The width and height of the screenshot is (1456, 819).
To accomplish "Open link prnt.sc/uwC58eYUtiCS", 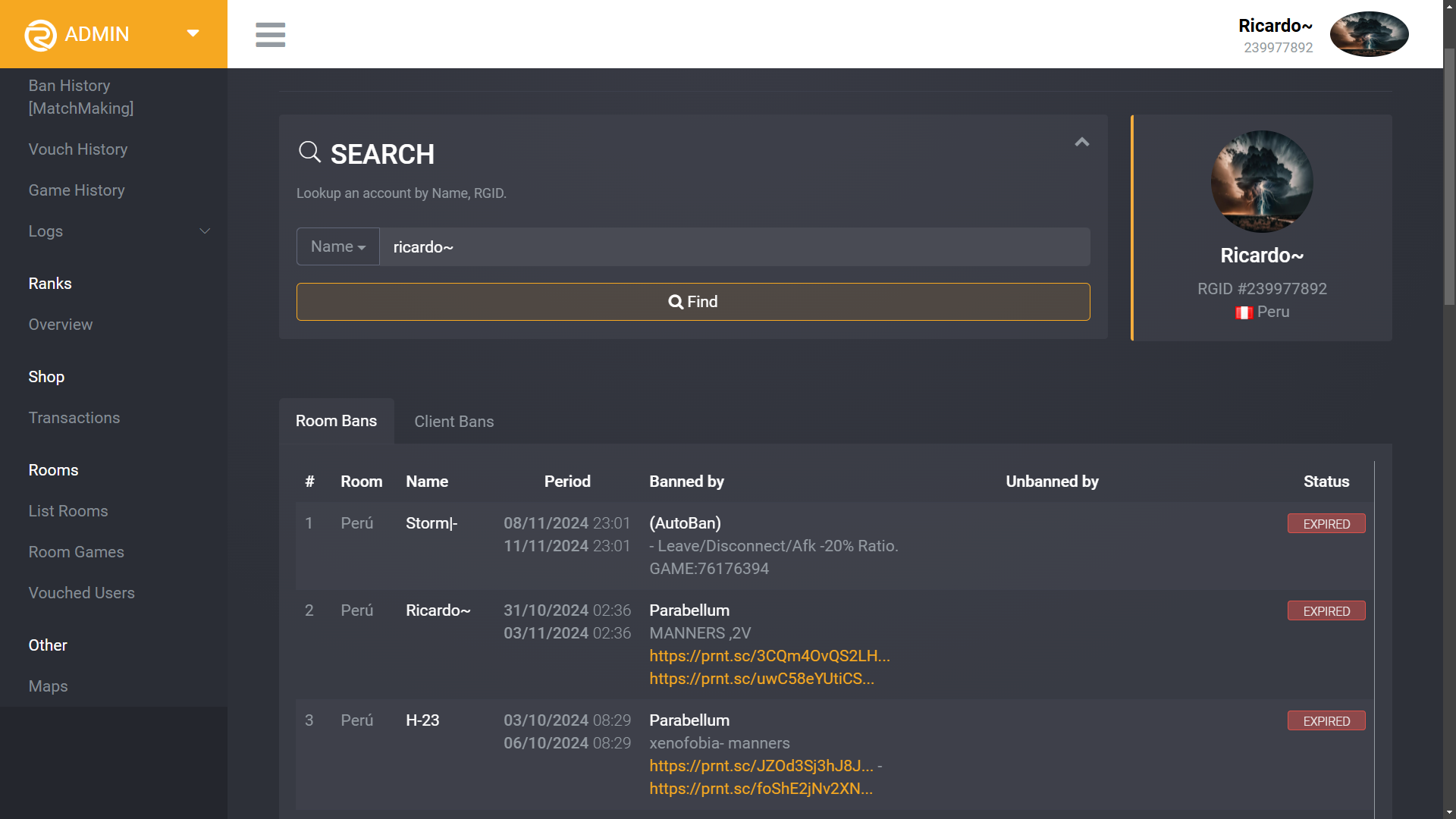I will [x=761, y=679].
